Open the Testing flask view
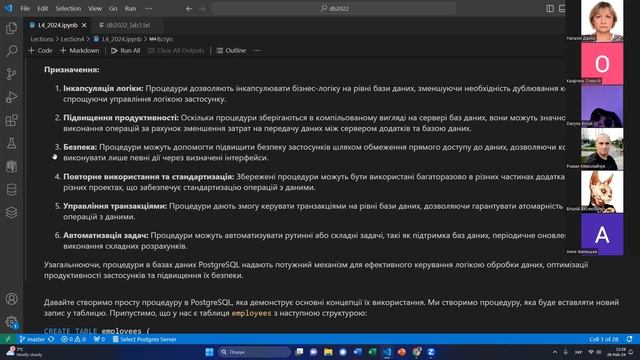Image resolution: width=640 pixels, height=360 pixels. click(x=11, y=143)
